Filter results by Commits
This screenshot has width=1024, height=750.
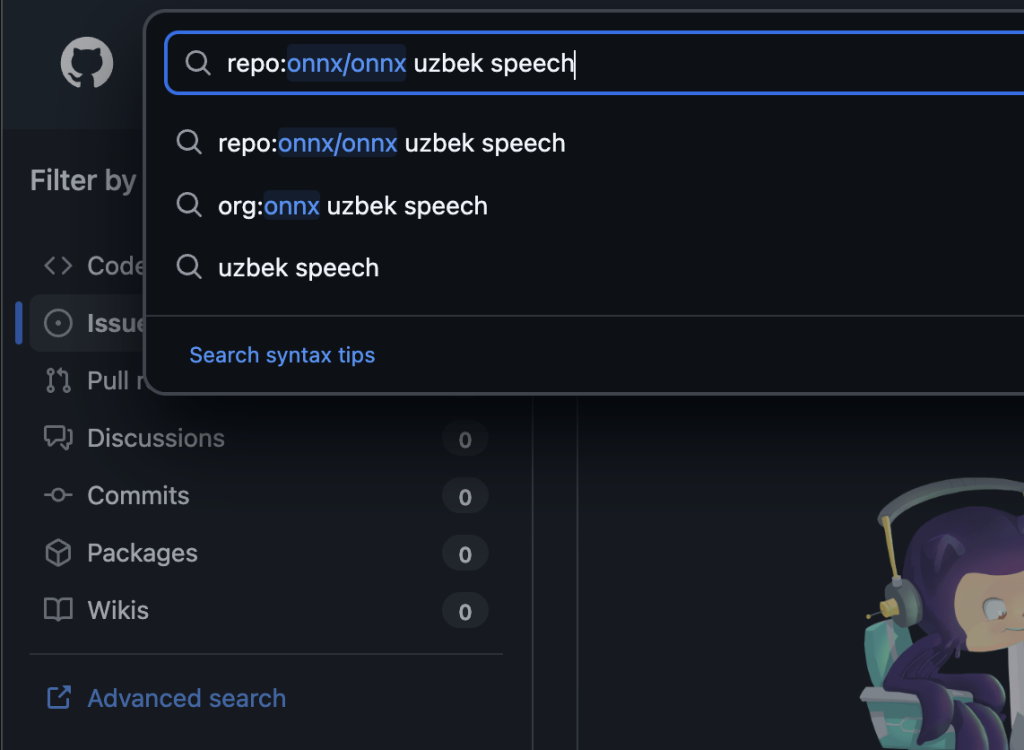pos(138,496)
